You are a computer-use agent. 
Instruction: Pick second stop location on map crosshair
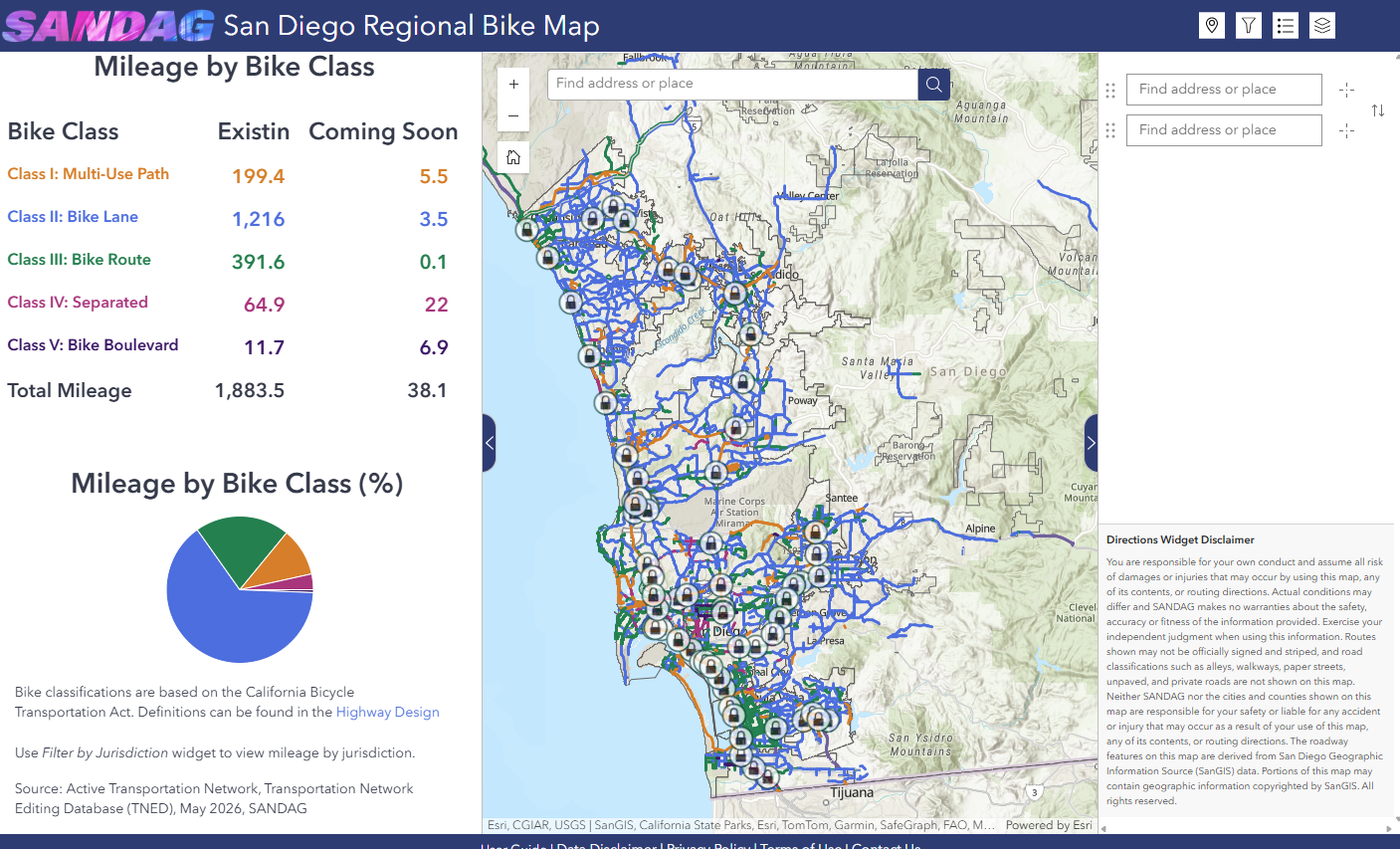[x=1347, y=130]
